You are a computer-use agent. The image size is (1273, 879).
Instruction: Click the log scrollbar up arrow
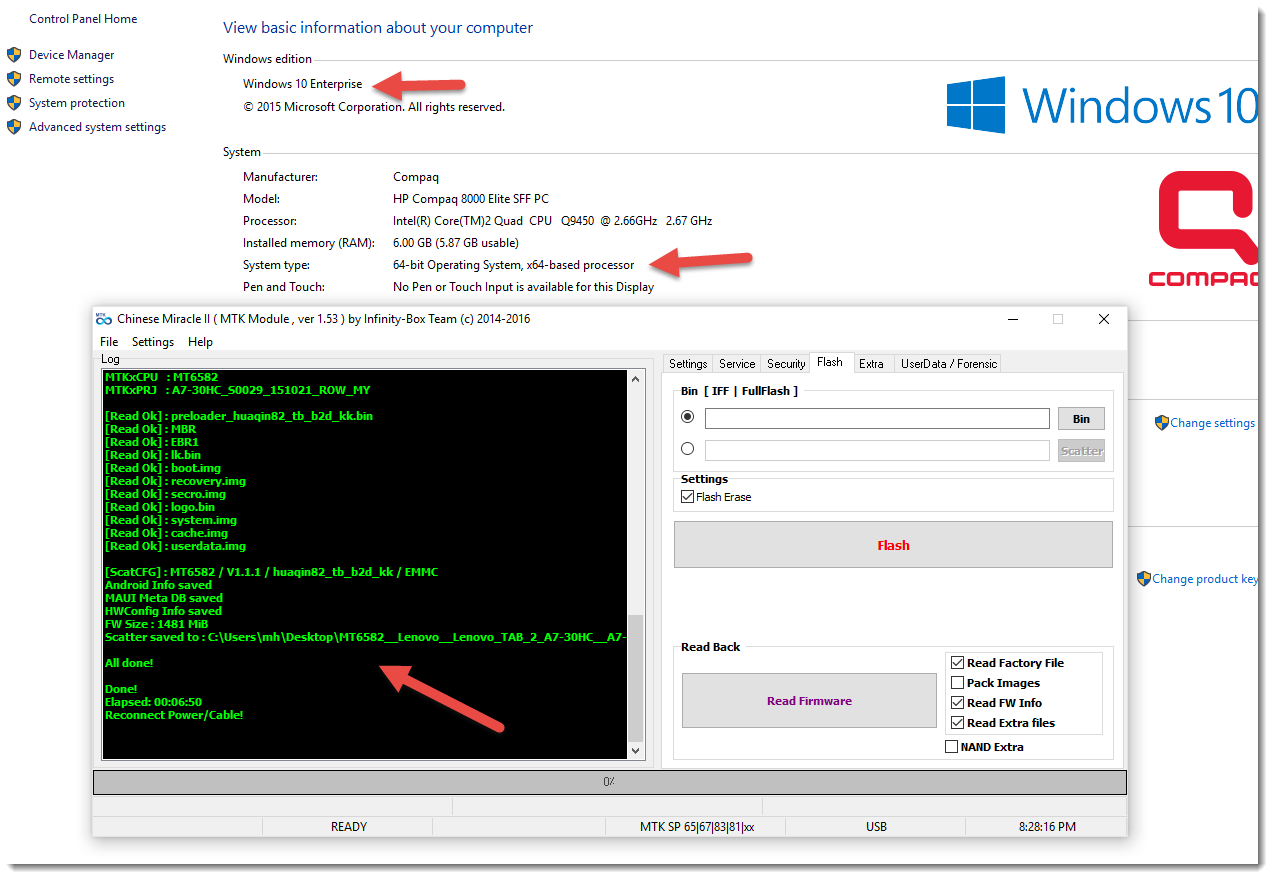(x=635, y=379)
